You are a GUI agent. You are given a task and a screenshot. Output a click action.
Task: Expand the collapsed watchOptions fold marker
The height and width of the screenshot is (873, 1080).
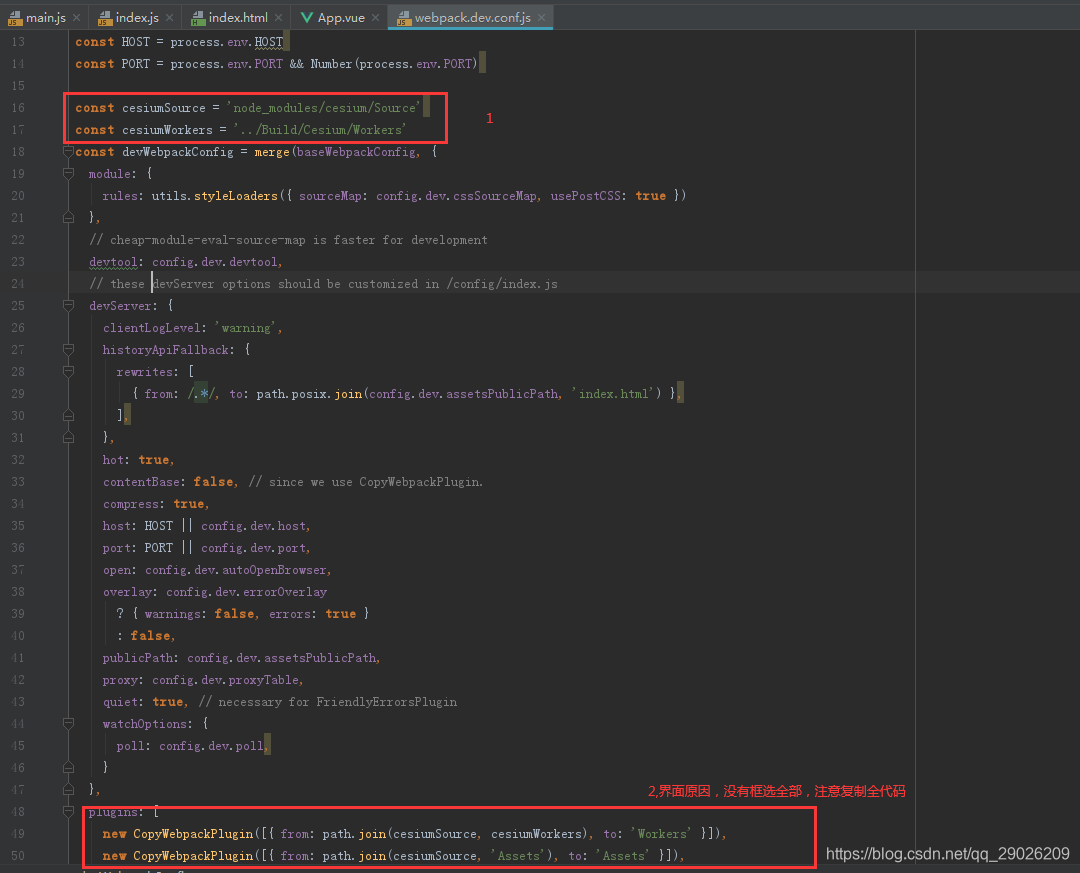(x=68, y=723)
